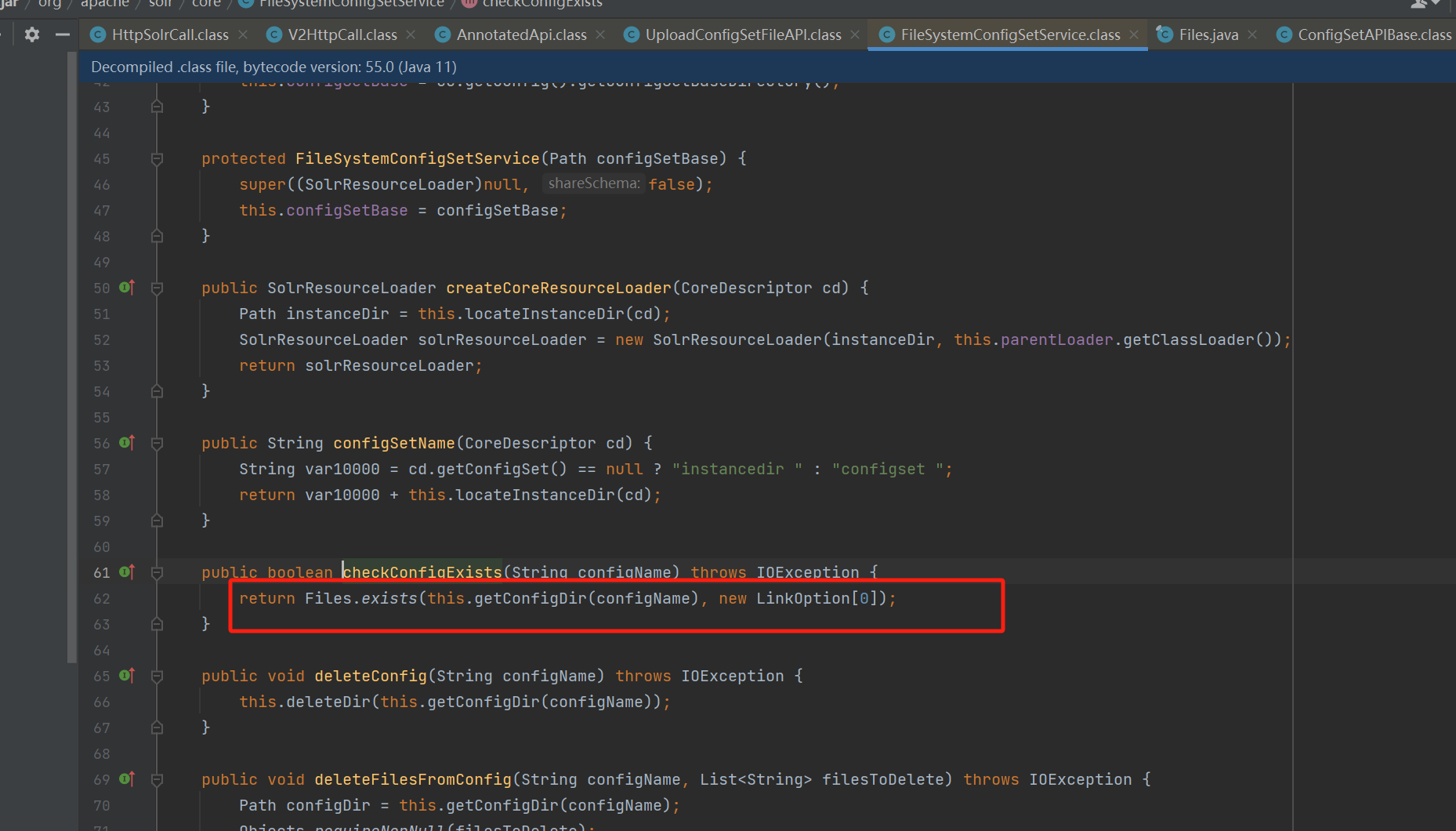
Task: Collapse configSetName method at line 56
Action: click(157, 444)
